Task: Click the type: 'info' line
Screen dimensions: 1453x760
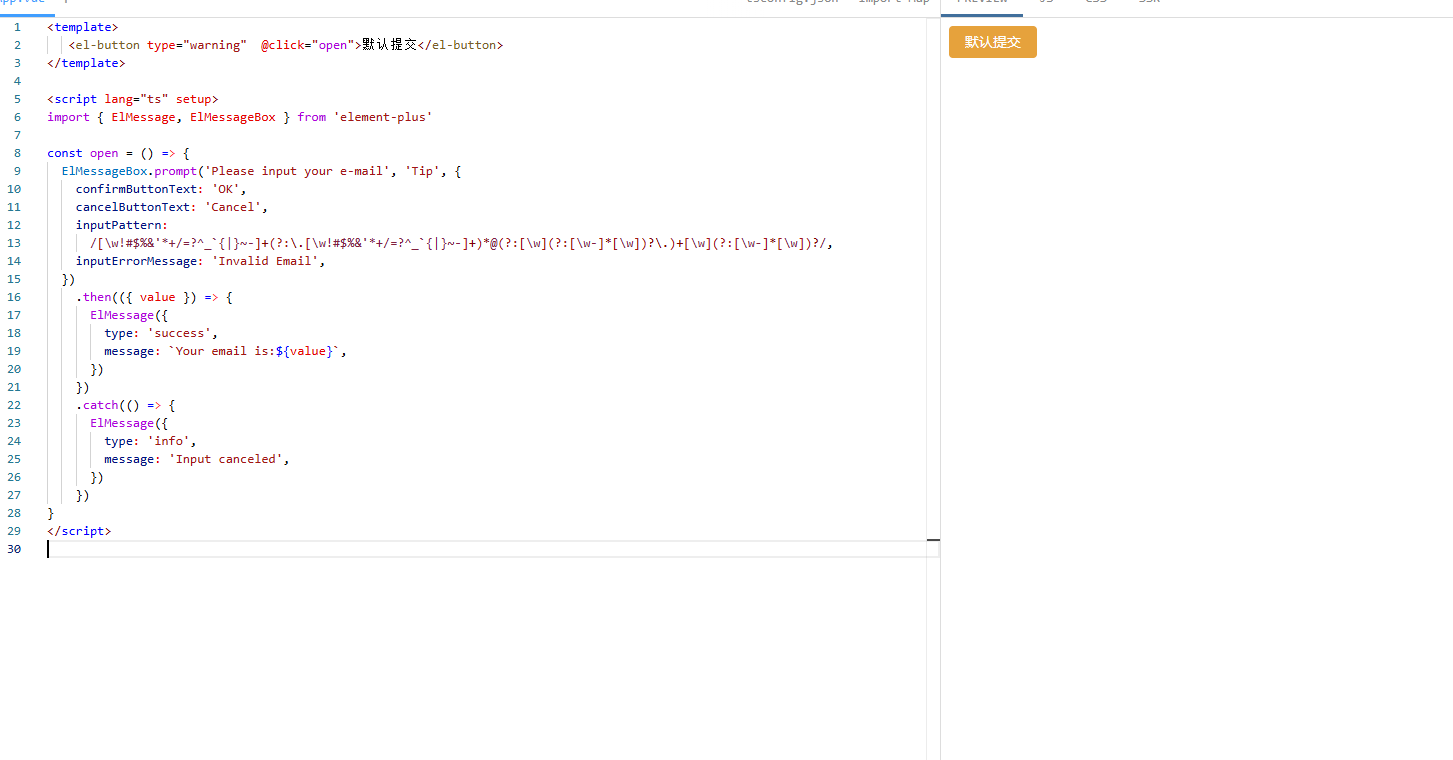Action: point(151,441)
